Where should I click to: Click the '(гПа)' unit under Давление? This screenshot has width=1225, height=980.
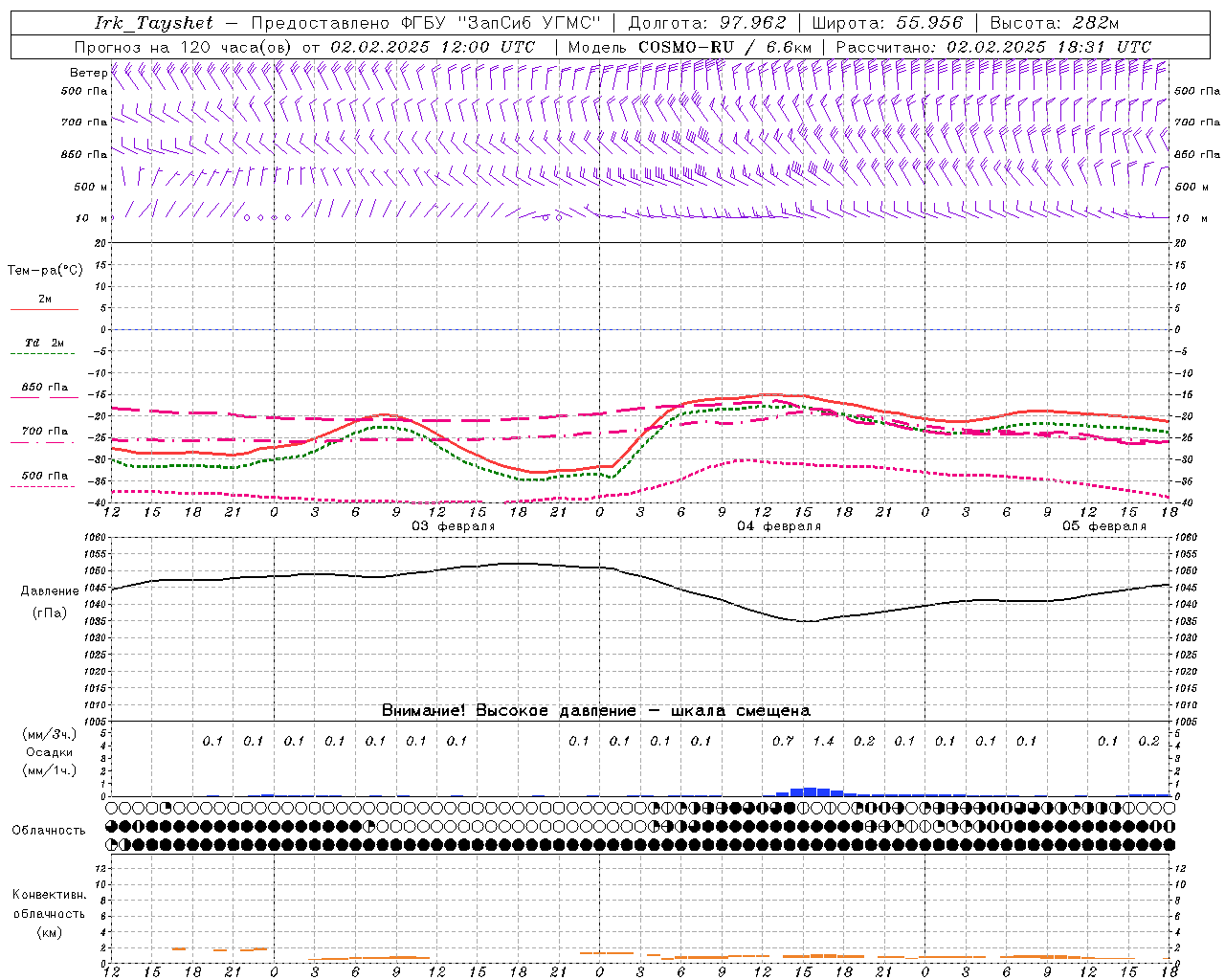50,613
